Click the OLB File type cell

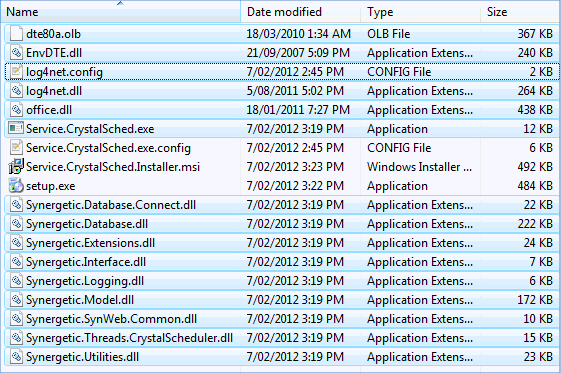tap(389, 34)
